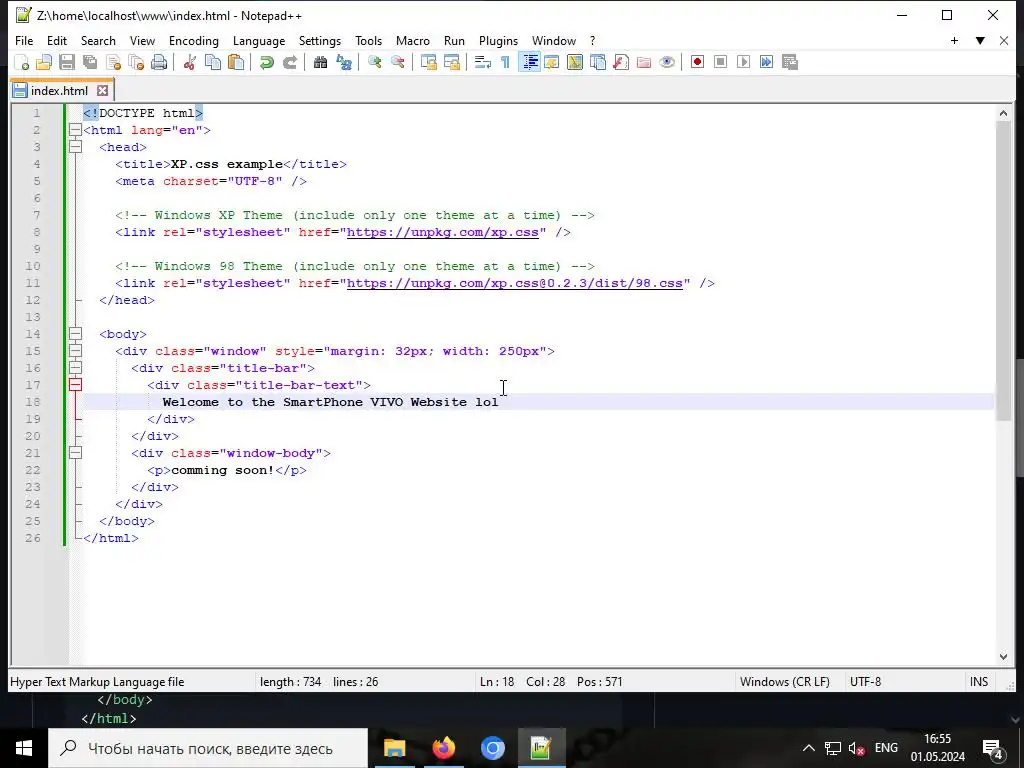Cut selection with the scissors icon
The width and height of the screenshot is (1024, 768).
point(189,62)
